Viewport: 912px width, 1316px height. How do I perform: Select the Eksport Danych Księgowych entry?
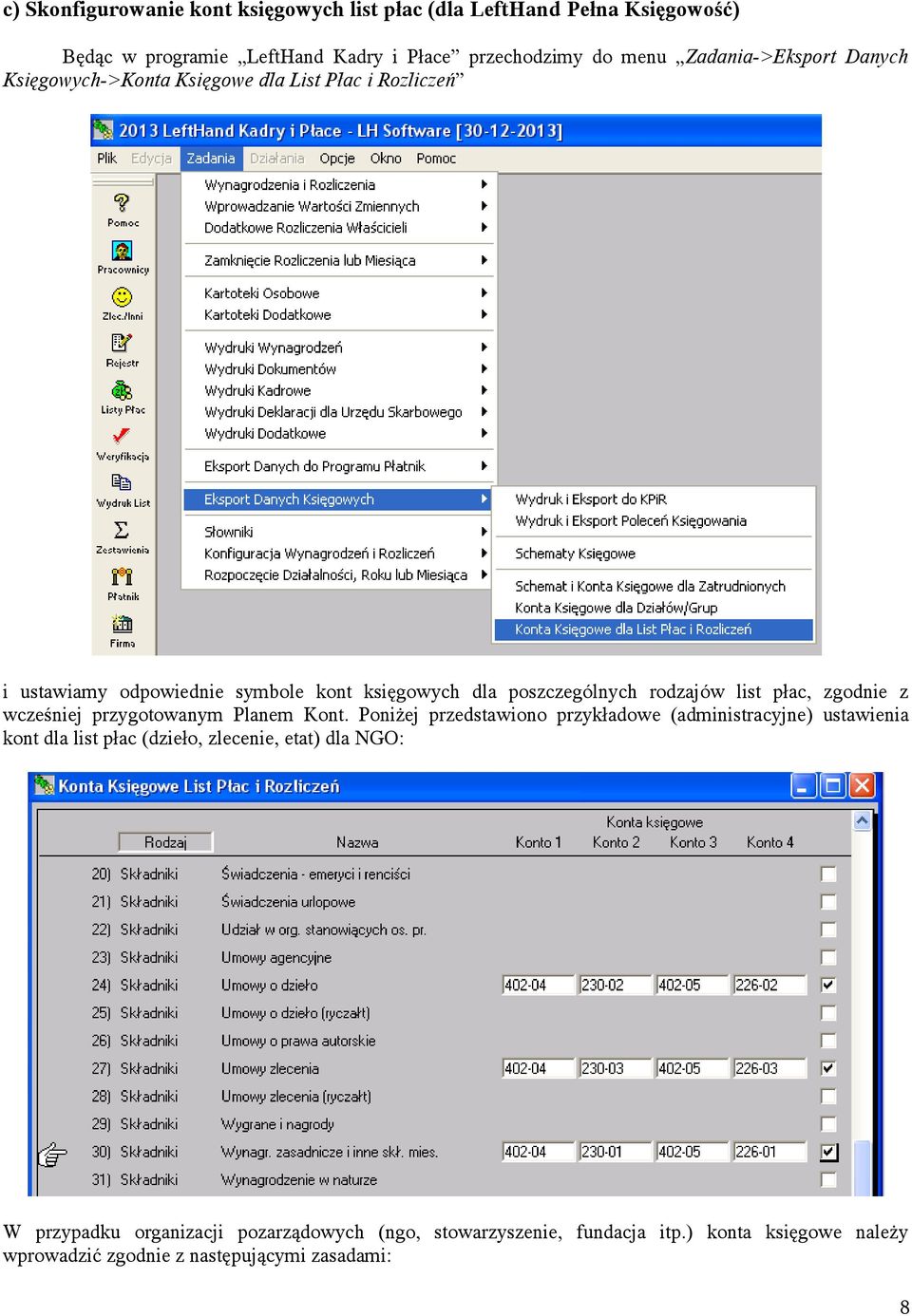tap(335, 499)
